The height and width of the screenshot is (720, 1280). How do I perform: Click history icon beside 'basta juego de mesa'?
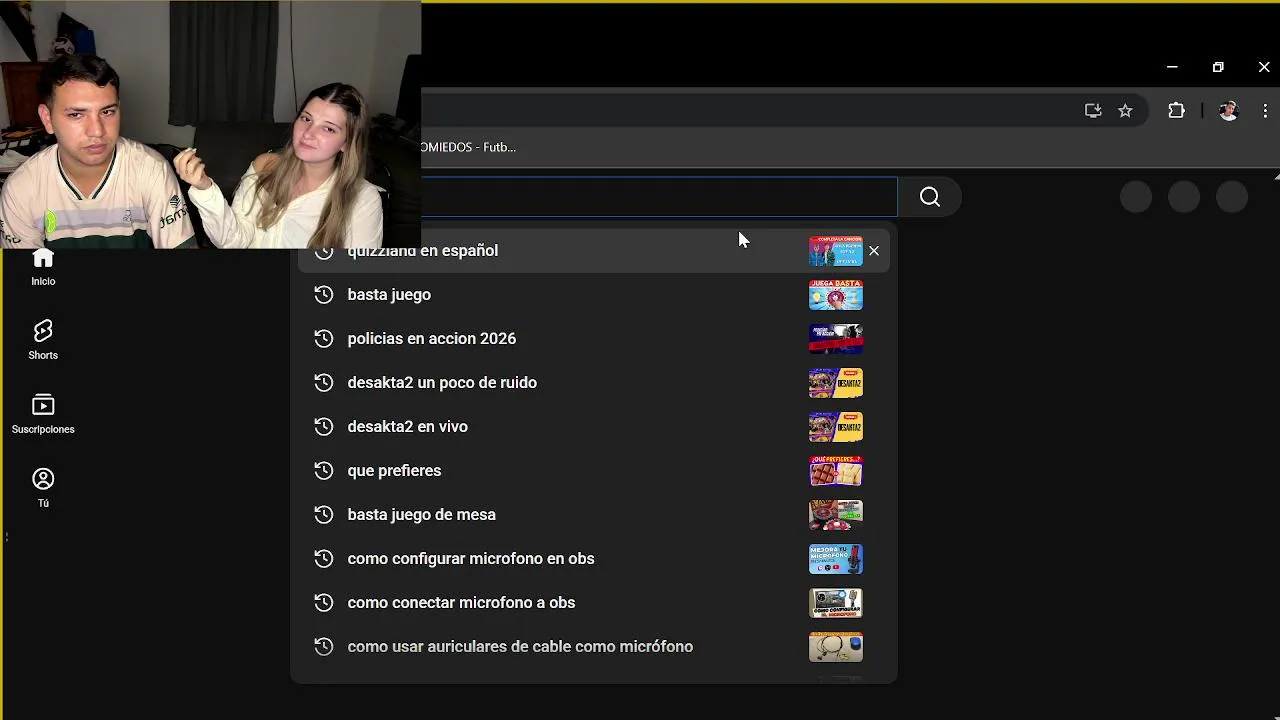tap(323, 514)
